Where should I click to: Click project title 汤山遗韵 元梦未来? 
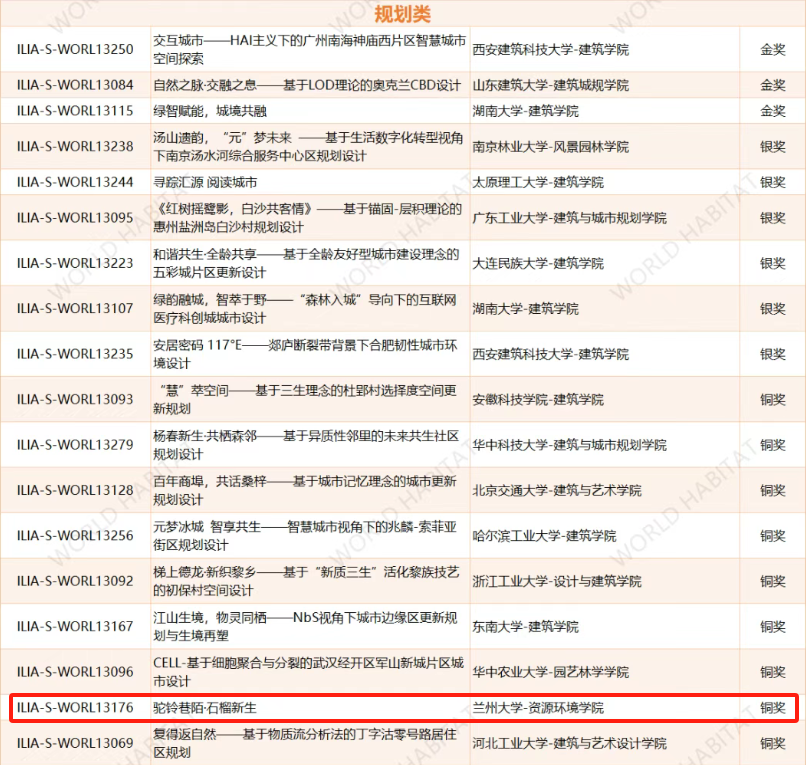coord(308,147)
